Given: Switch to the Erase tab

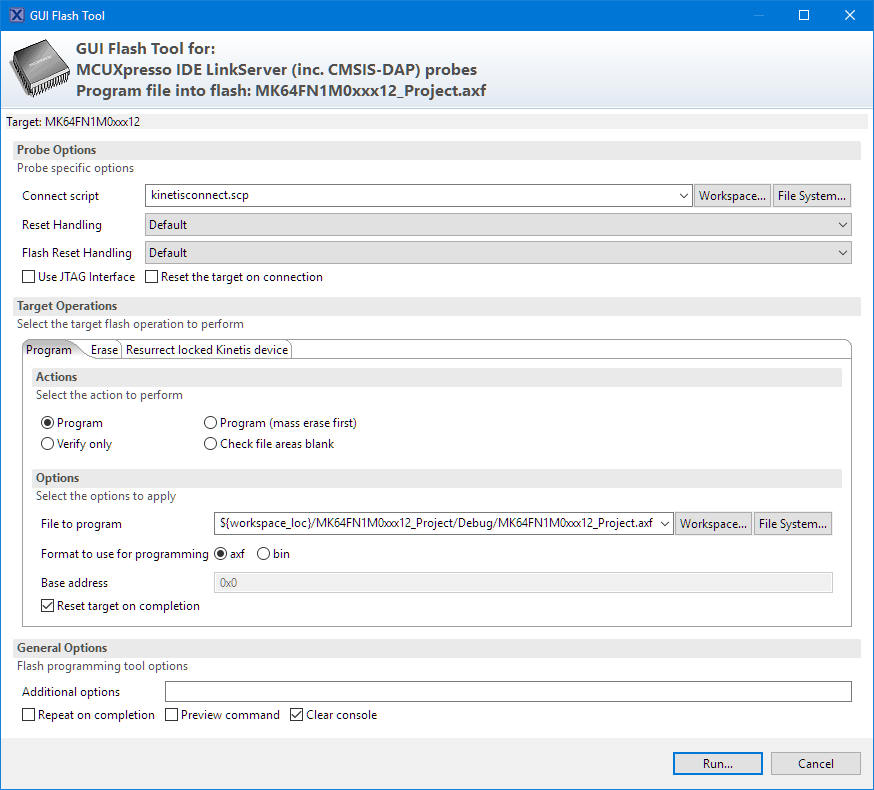Looking at the screenshot, I should pyautogui.click(x=104, y=350).
